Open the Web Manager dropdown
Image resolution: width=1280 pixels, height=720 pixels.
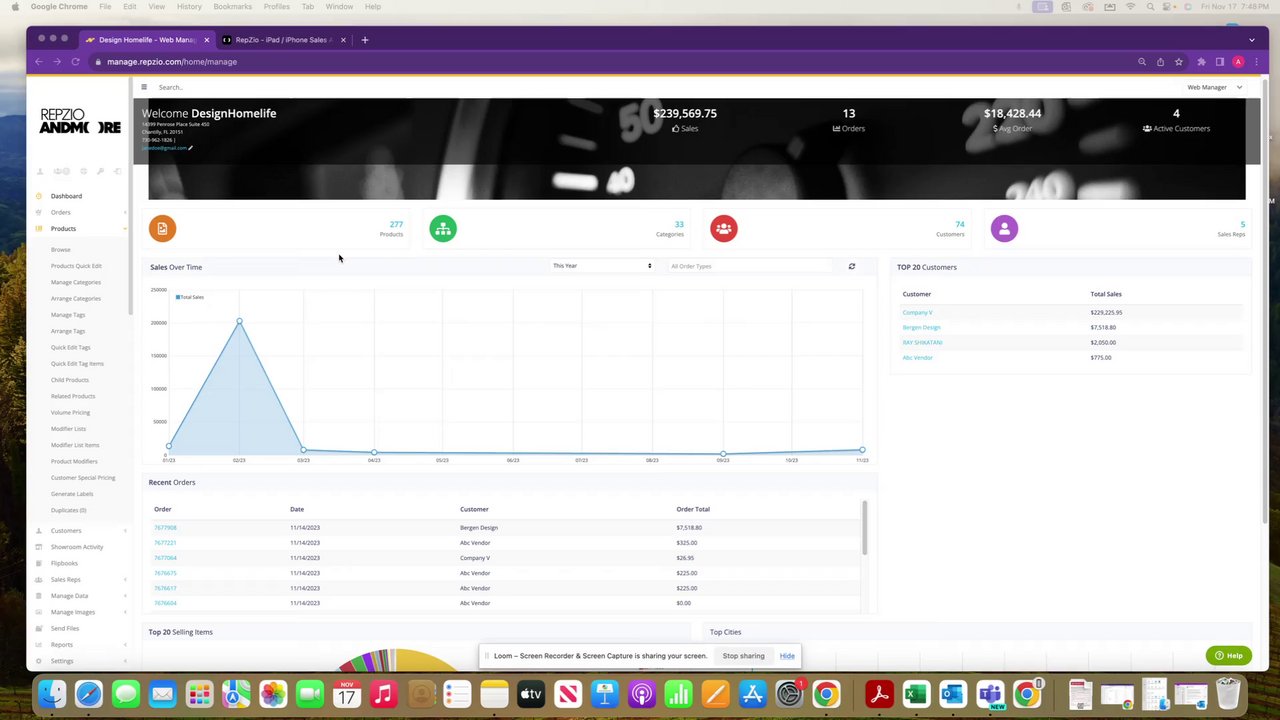pos(1215,87)
